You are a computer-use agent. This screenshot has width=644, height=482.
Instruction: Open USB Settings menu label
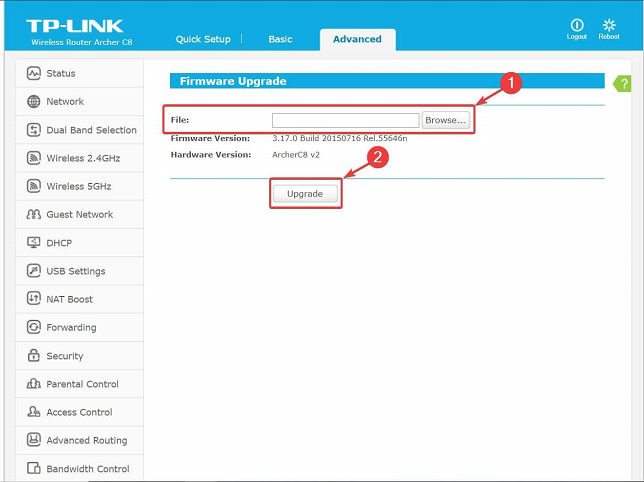pos(76,271)
